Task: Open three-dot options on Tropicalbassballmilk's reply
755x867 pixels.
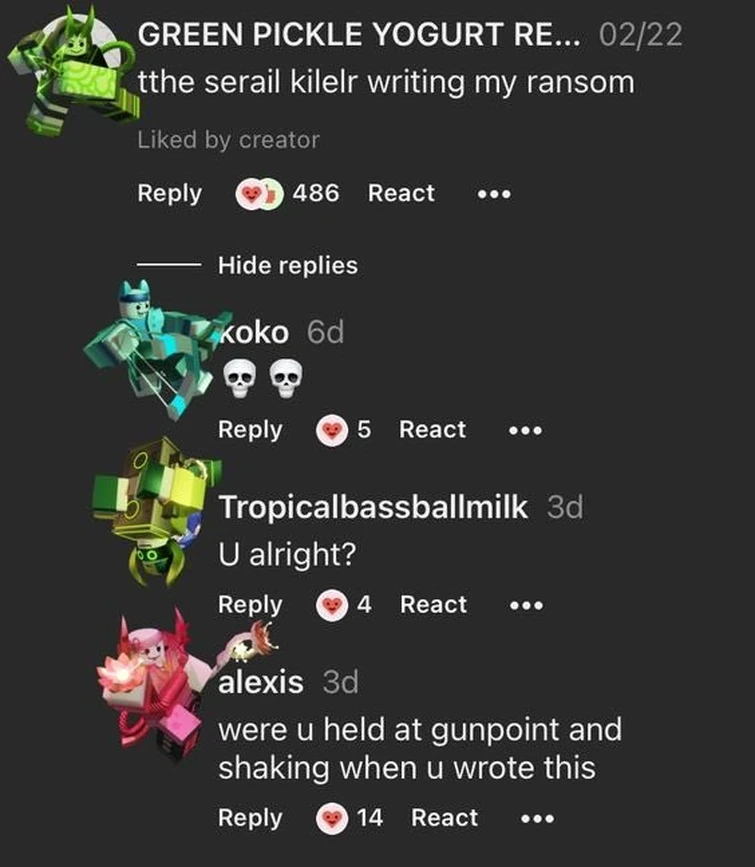Action: click(x=526, y=605)
